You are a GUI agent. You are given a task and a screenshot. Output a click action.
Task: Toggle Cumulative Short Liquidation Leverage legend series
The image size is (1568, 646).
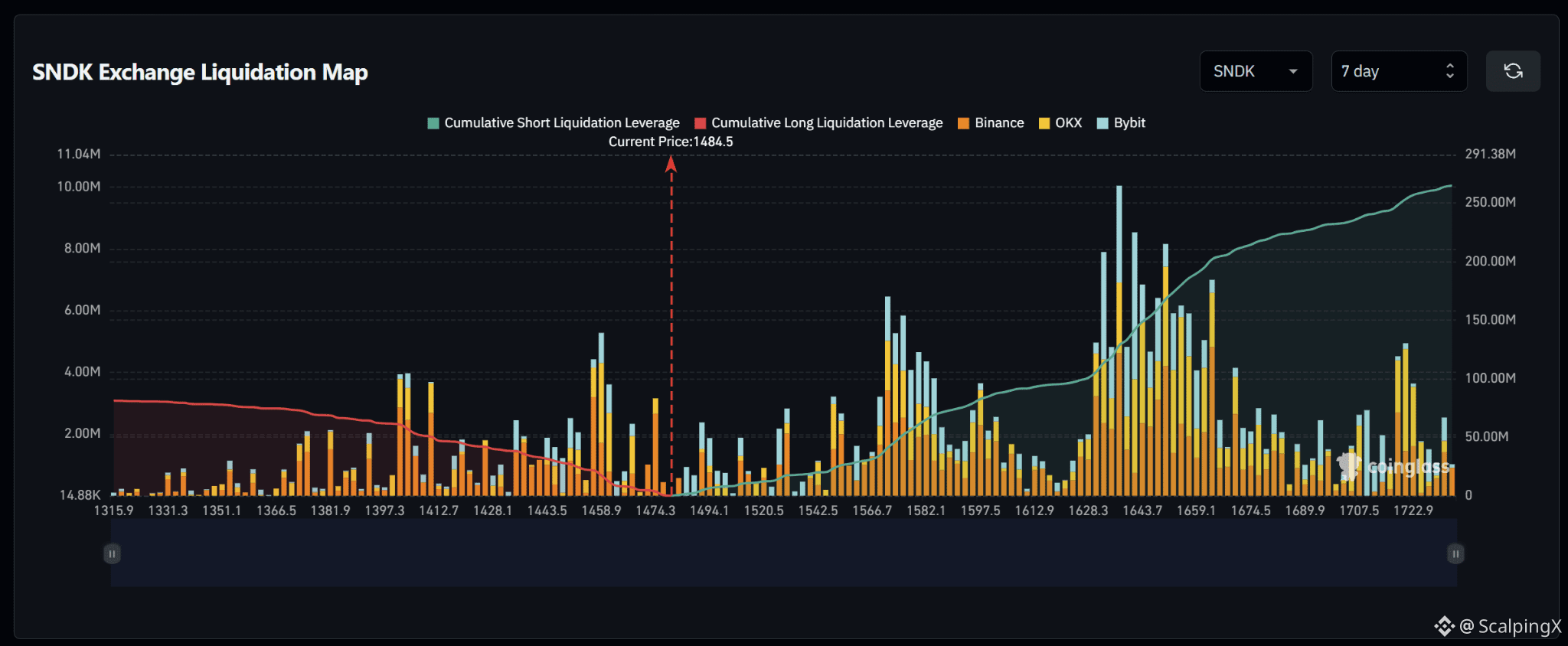pos(554,122)
